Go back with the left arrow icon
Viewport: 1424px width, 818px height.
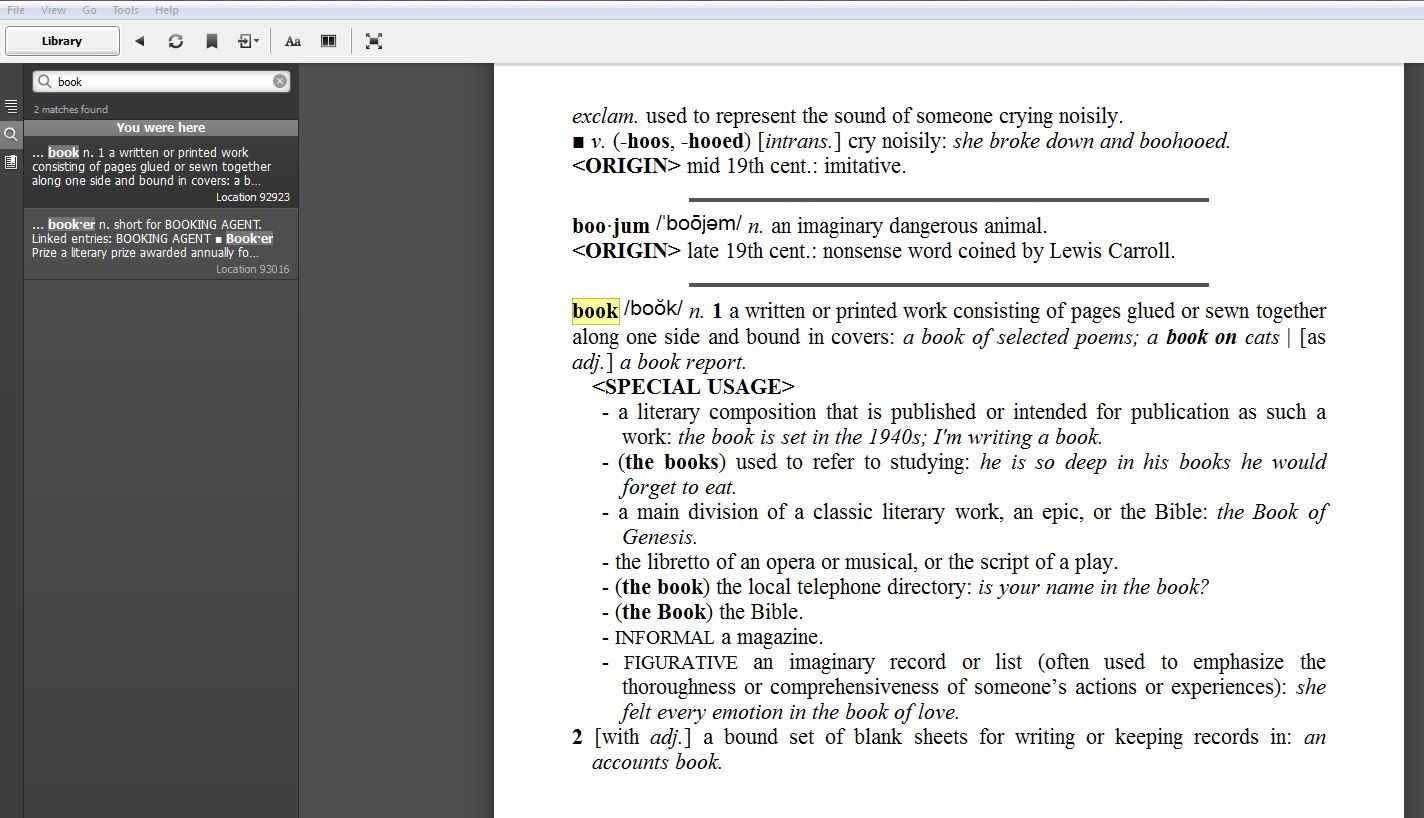point(140,41)
